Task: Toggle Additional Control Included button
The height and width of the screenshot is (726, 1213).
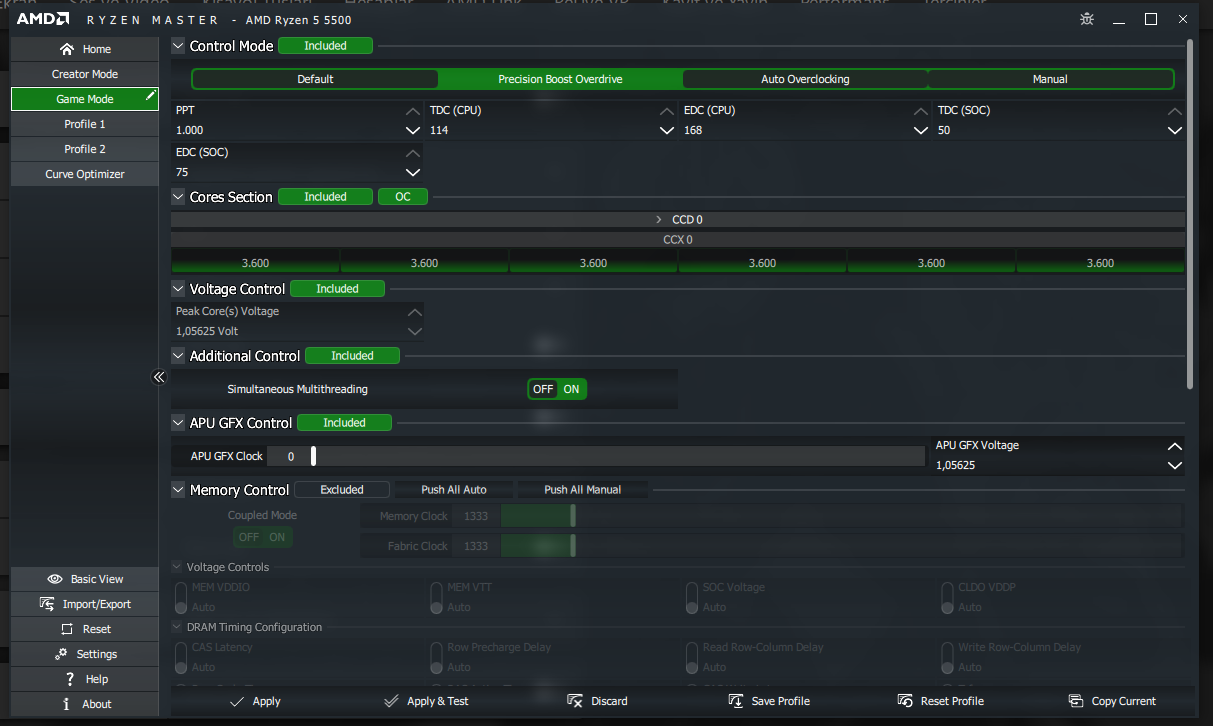Action: pyautogui.click(x=352, y=356)
